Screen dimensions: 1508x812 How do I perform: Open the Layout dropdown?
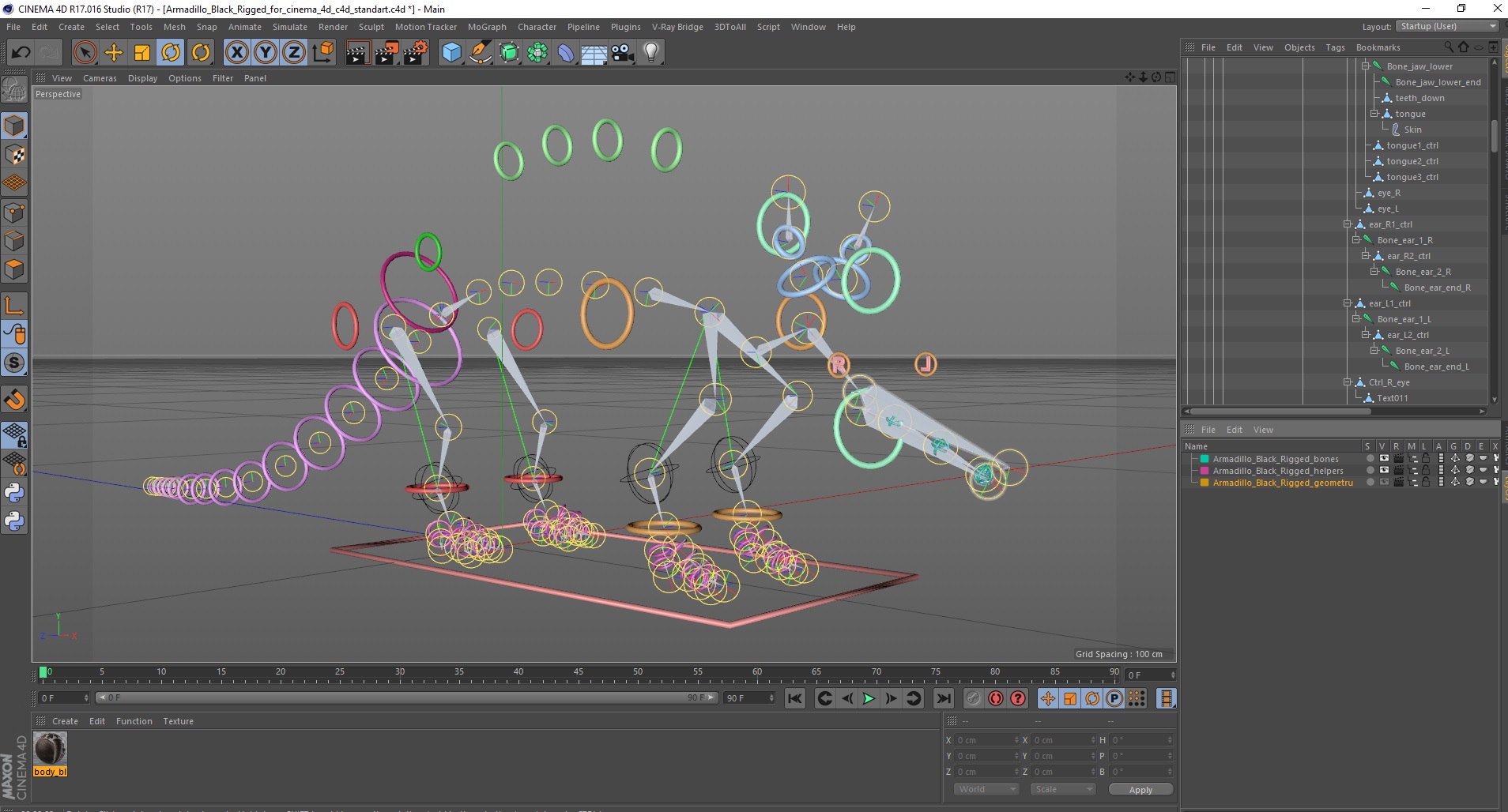pyautogui.click(x=1447, y=26)
